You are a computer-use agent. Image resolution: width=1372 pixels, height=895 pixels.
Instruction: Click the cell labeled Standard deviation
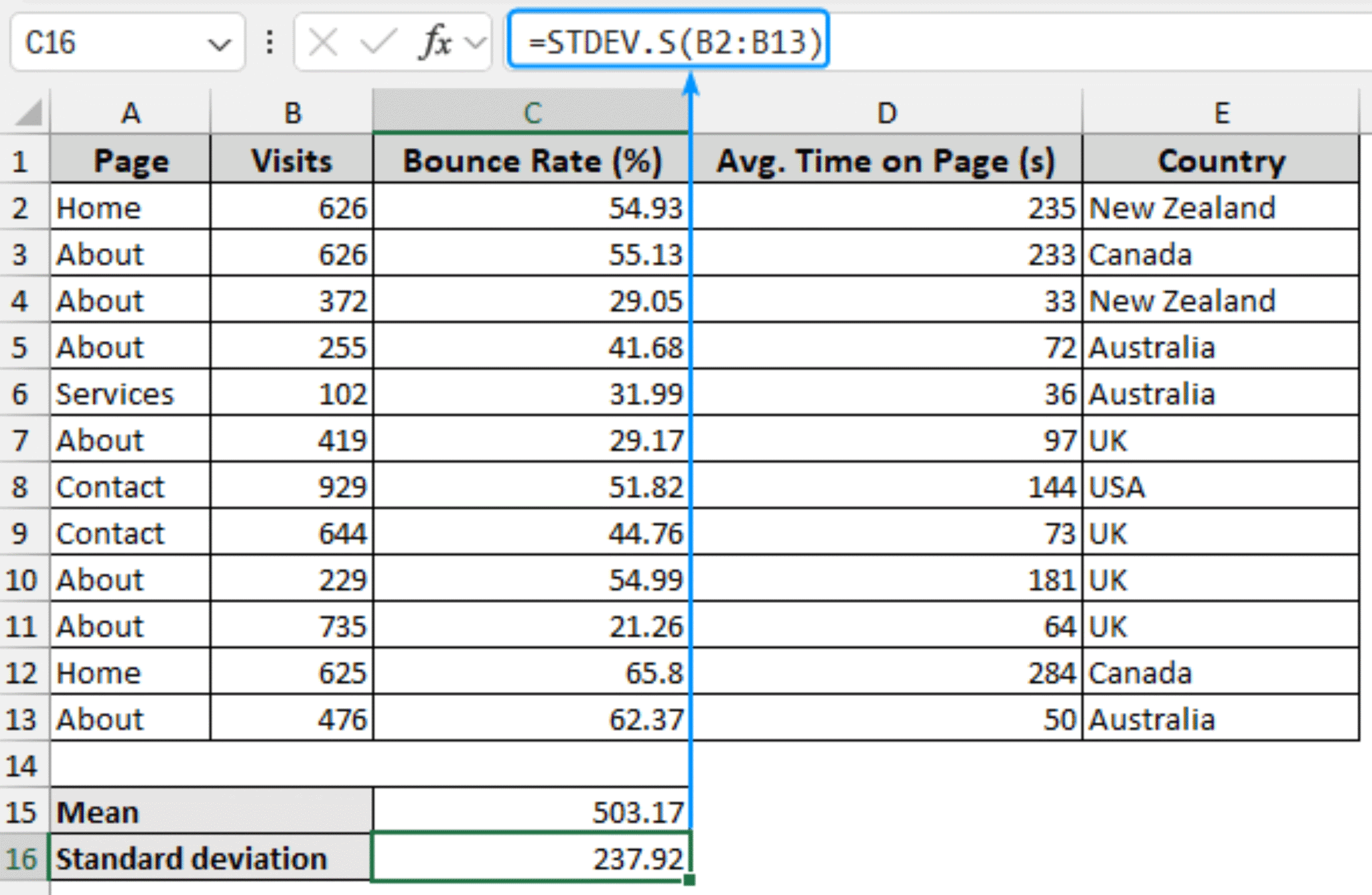click(188, 859)
